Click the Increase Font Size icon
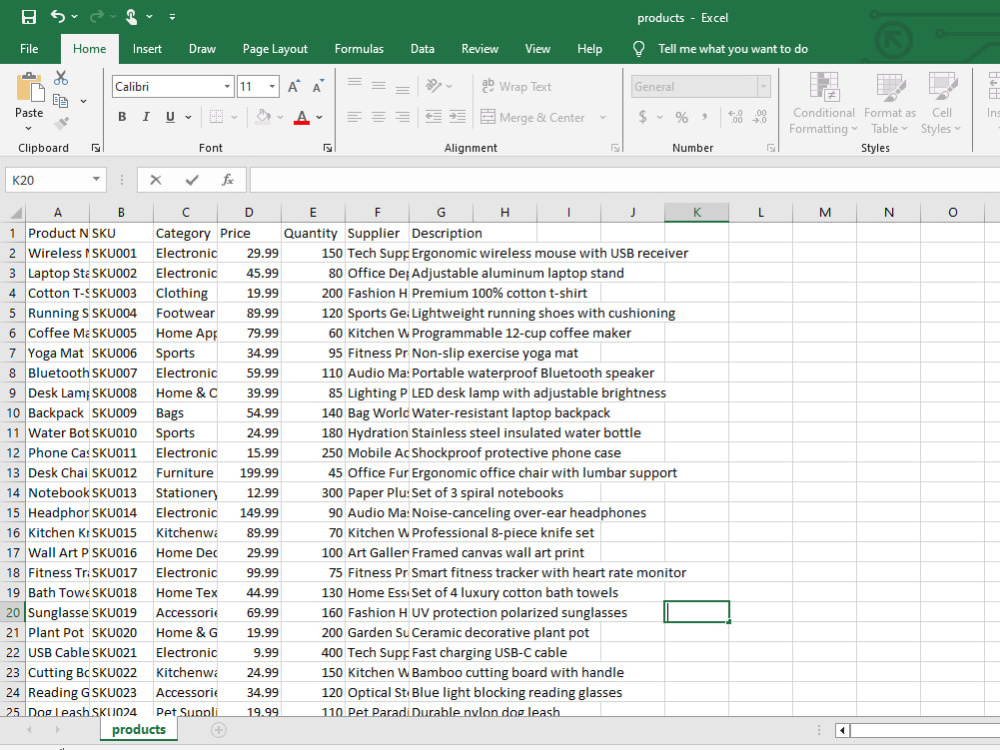This screenshot has width=1000, height=750. 293,86
